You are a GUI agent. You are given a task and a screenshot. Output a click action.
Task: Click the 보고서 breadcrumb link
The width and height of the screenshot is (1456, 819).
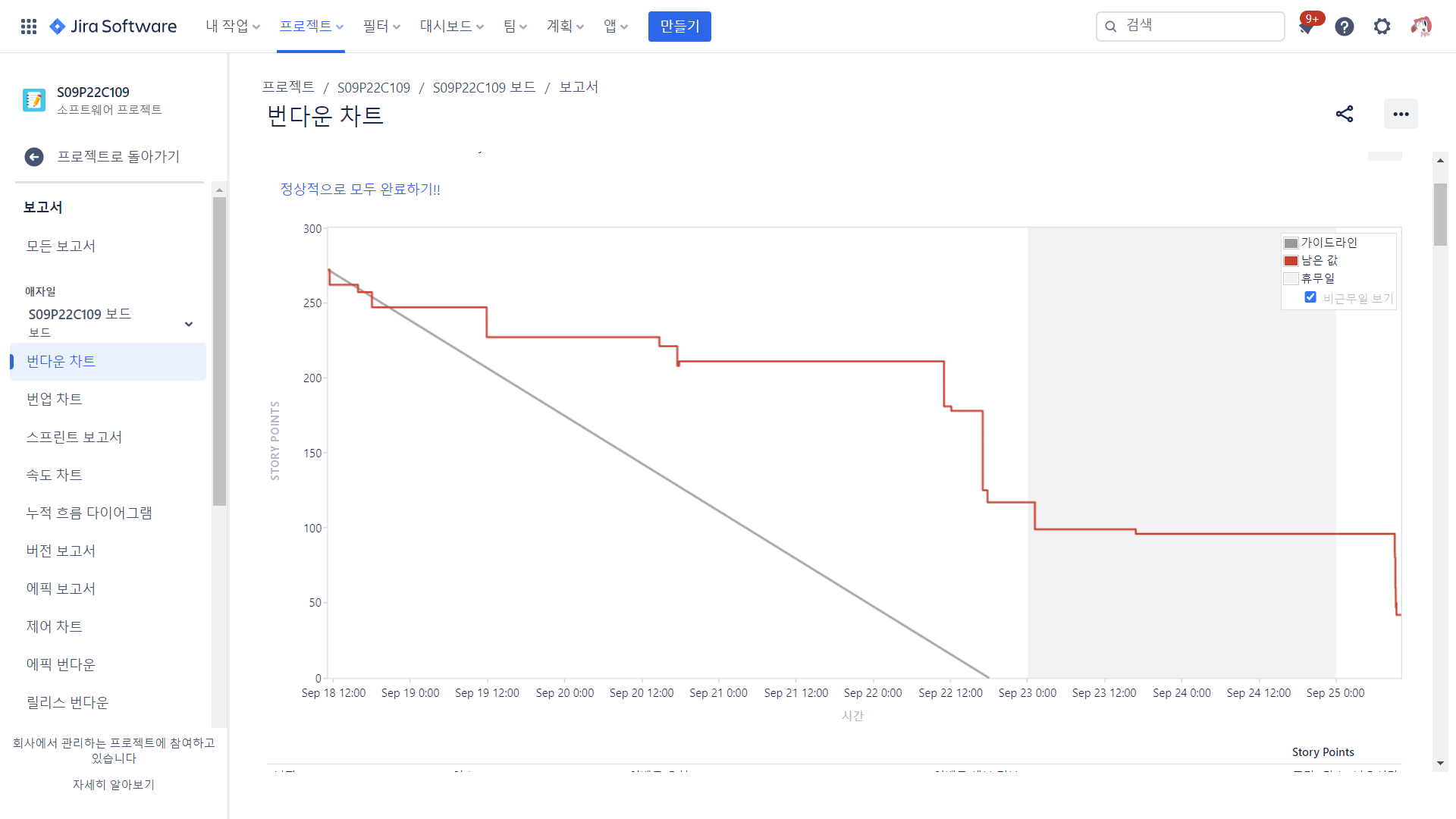pos(579,87)
